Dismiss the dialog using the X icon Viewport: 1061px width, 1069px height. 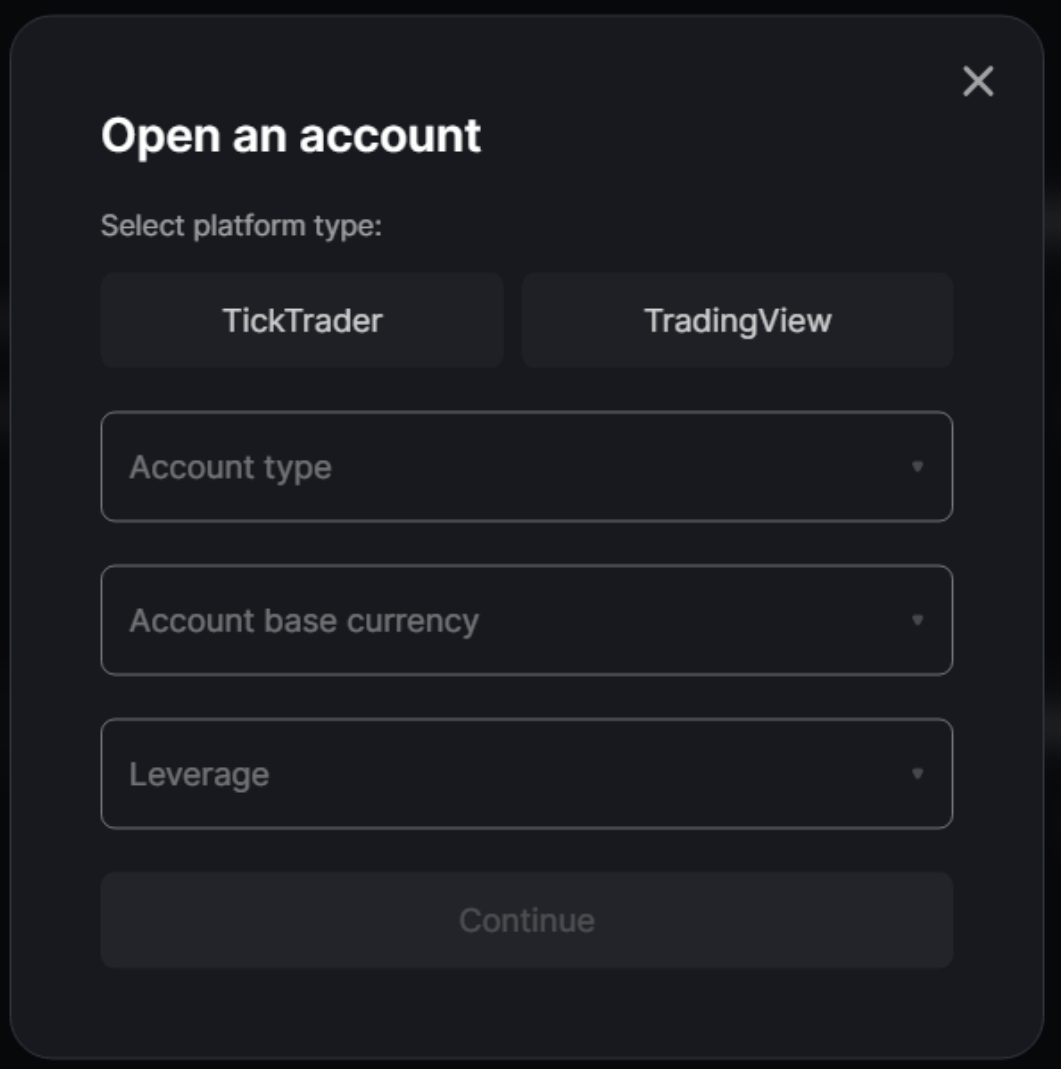(977, 81)
